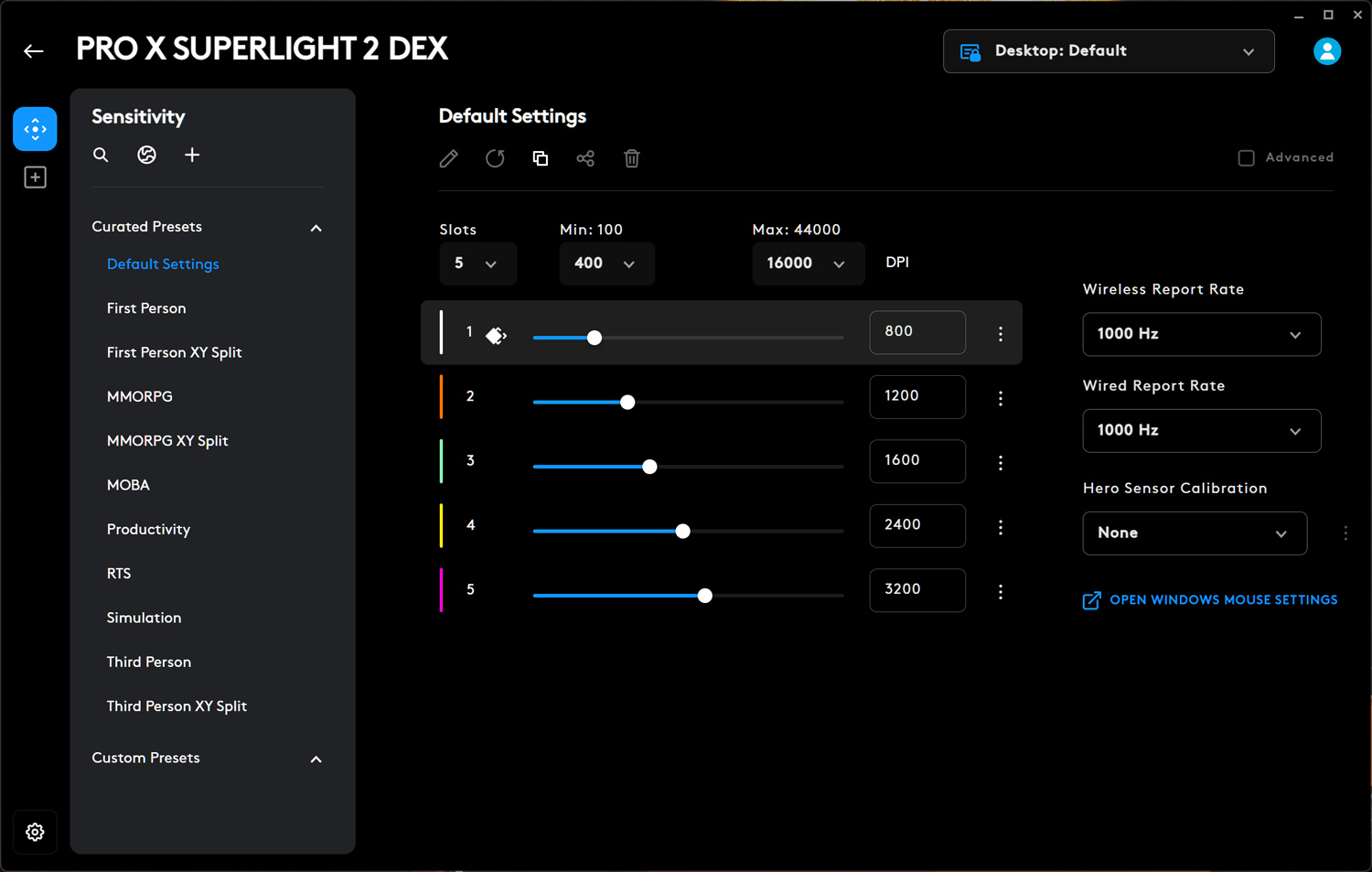Screen dimensions: 1372x872
Task: Open Windows Mouse Settings link
Action: pos(1210,600)
